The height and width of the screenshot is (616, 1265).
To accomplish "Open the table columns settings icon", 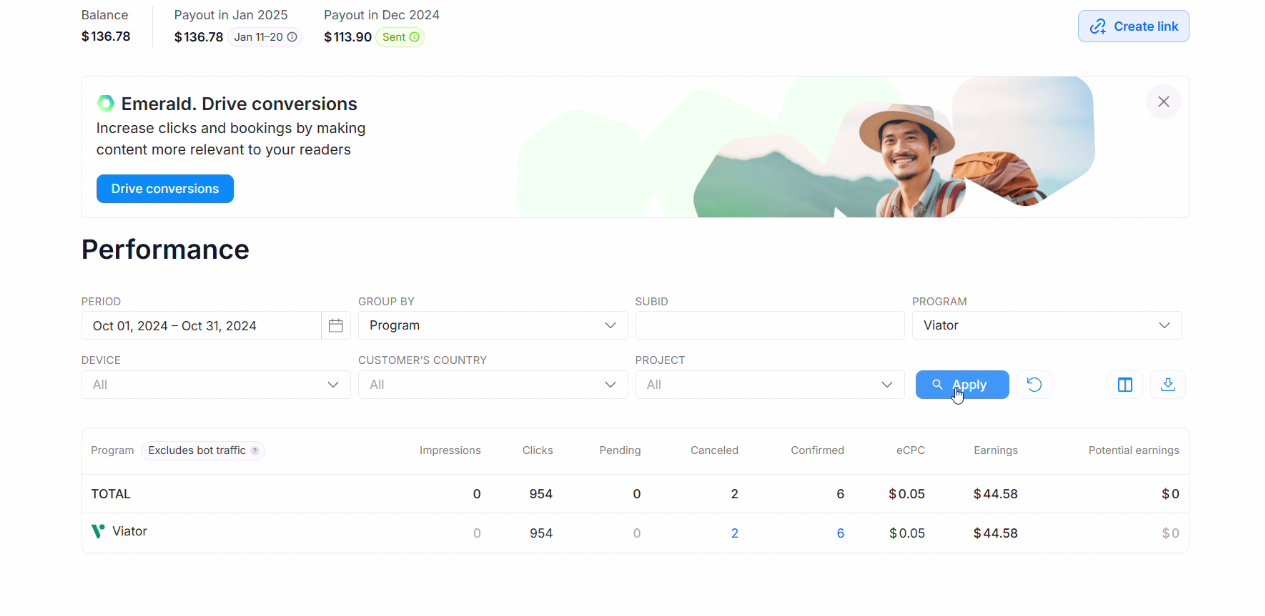I will click(1125, 385).
